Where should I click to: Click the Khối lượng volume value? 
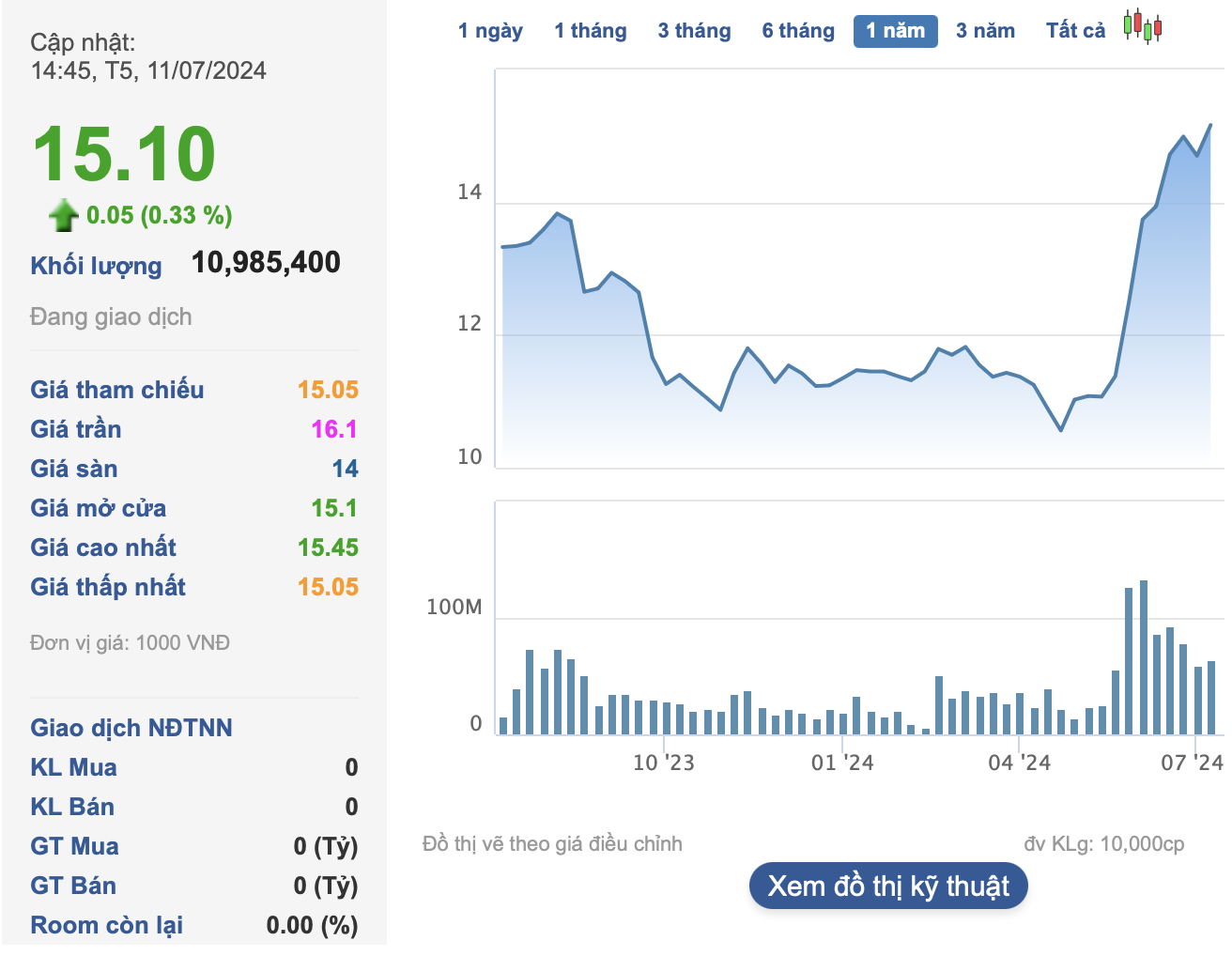click(x=266, y=262)
